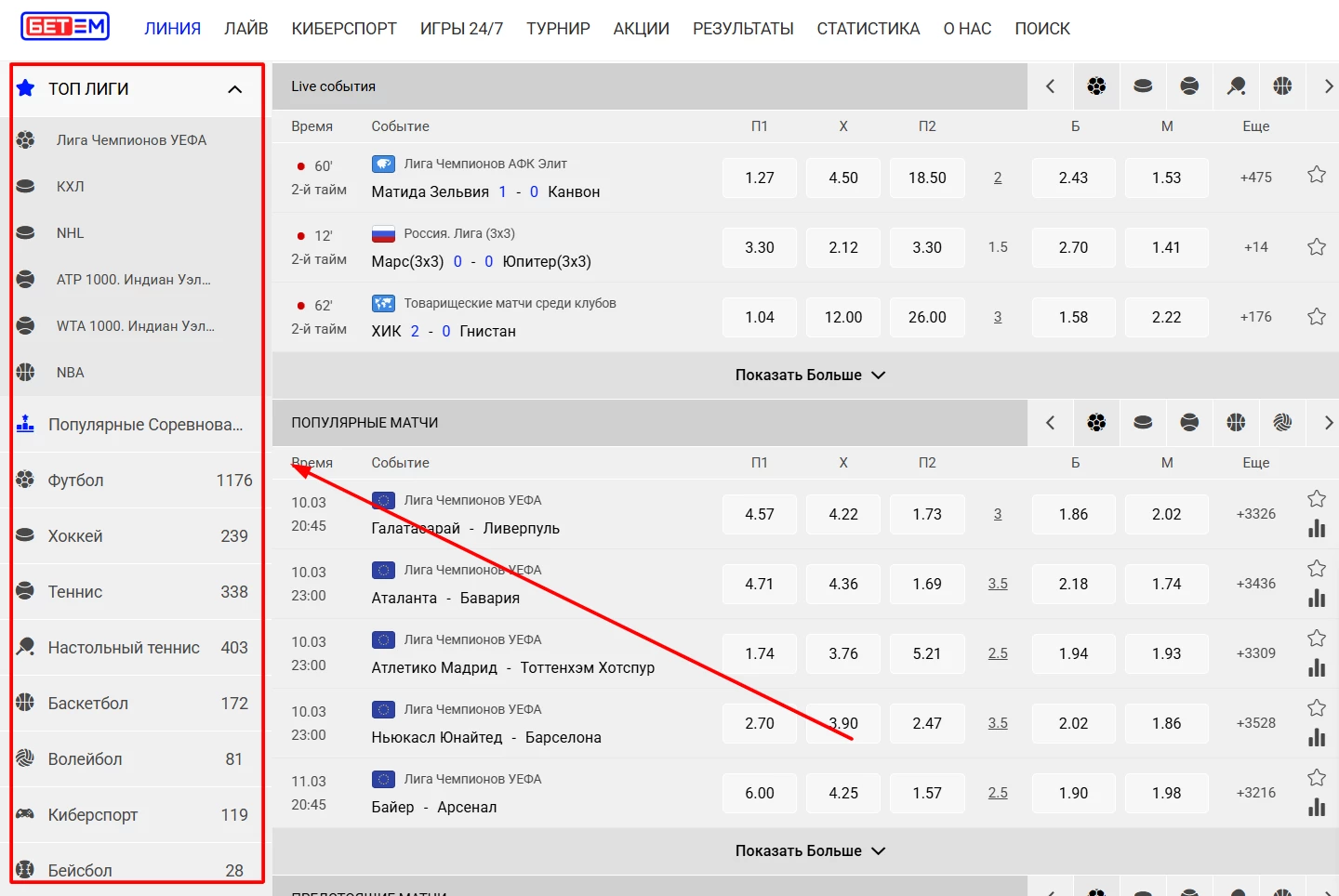Select hockey puck icon in Популярные матчи header
1339x896 pixels.
coord(1143,423)
